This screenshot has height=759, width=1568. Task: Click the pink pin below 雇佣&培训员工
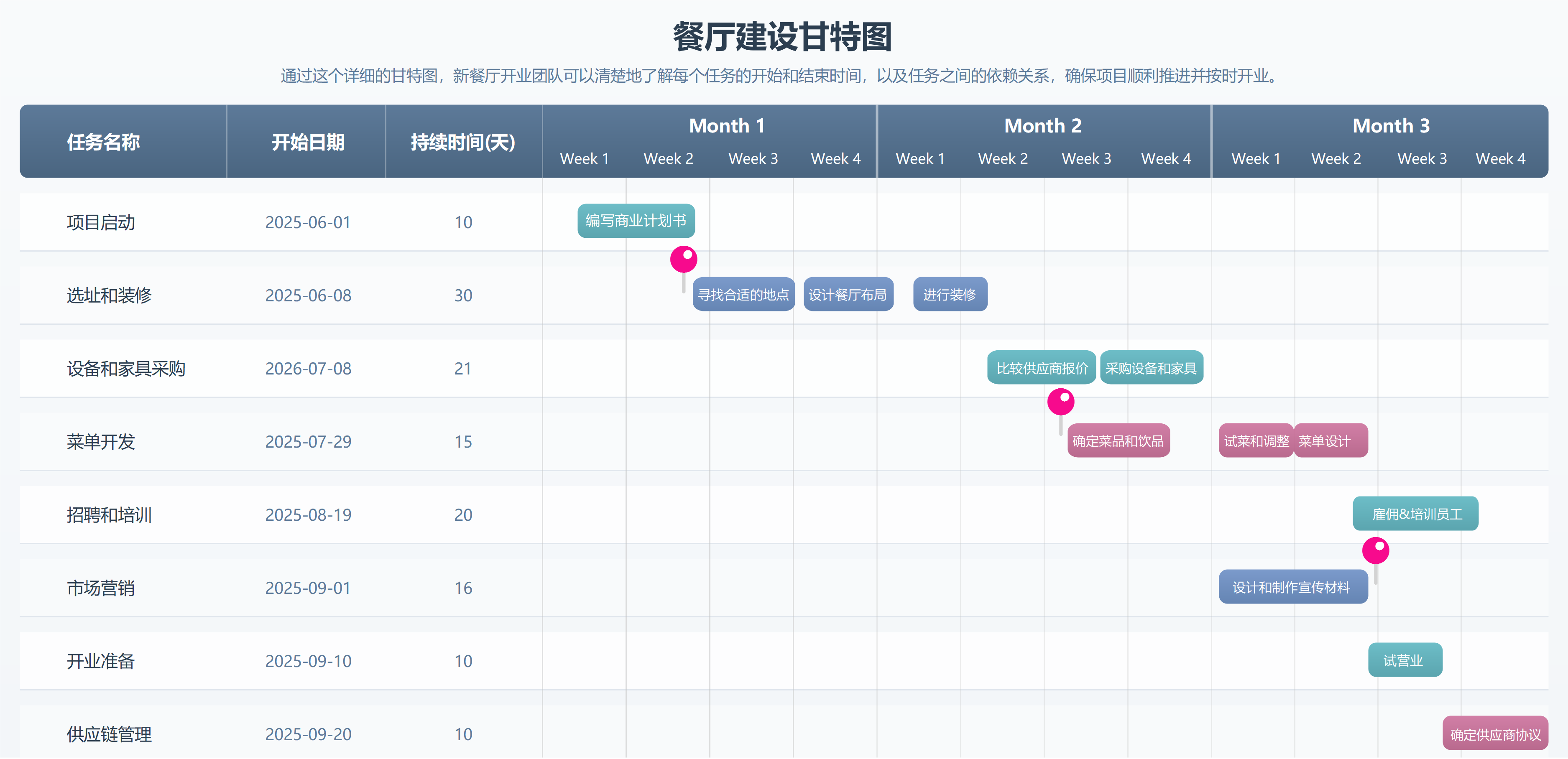pos(1375,551)
